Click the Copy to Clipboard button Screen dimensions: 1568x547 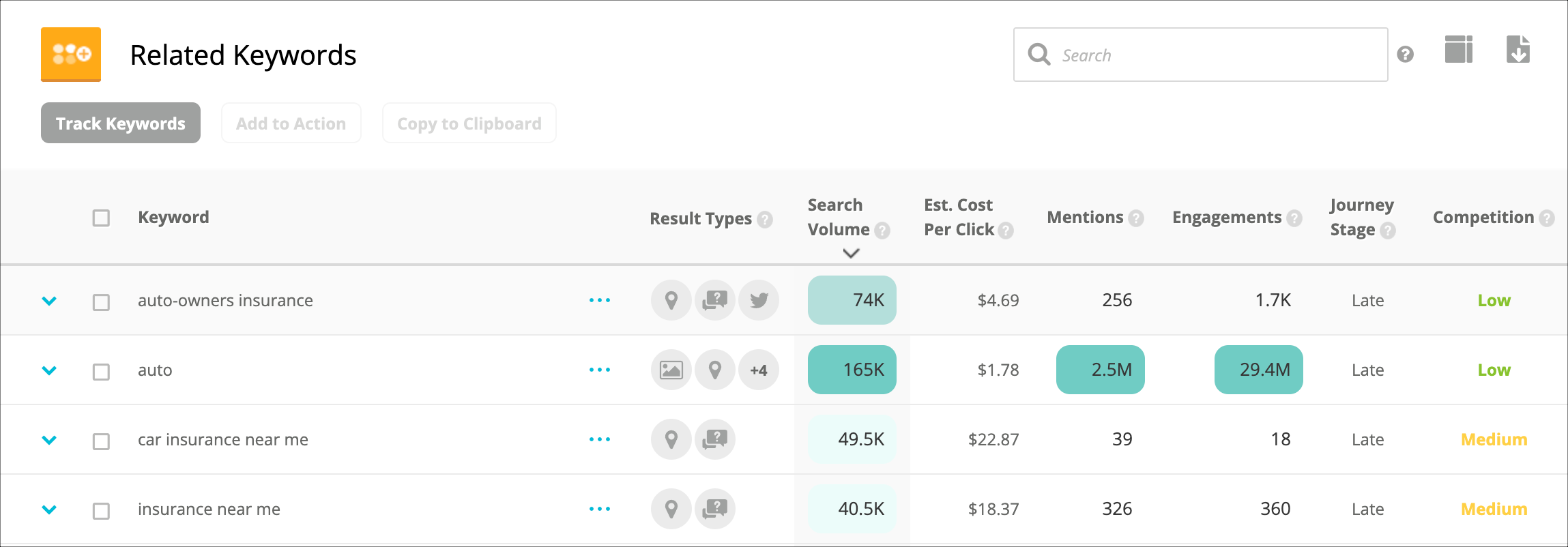469,123
